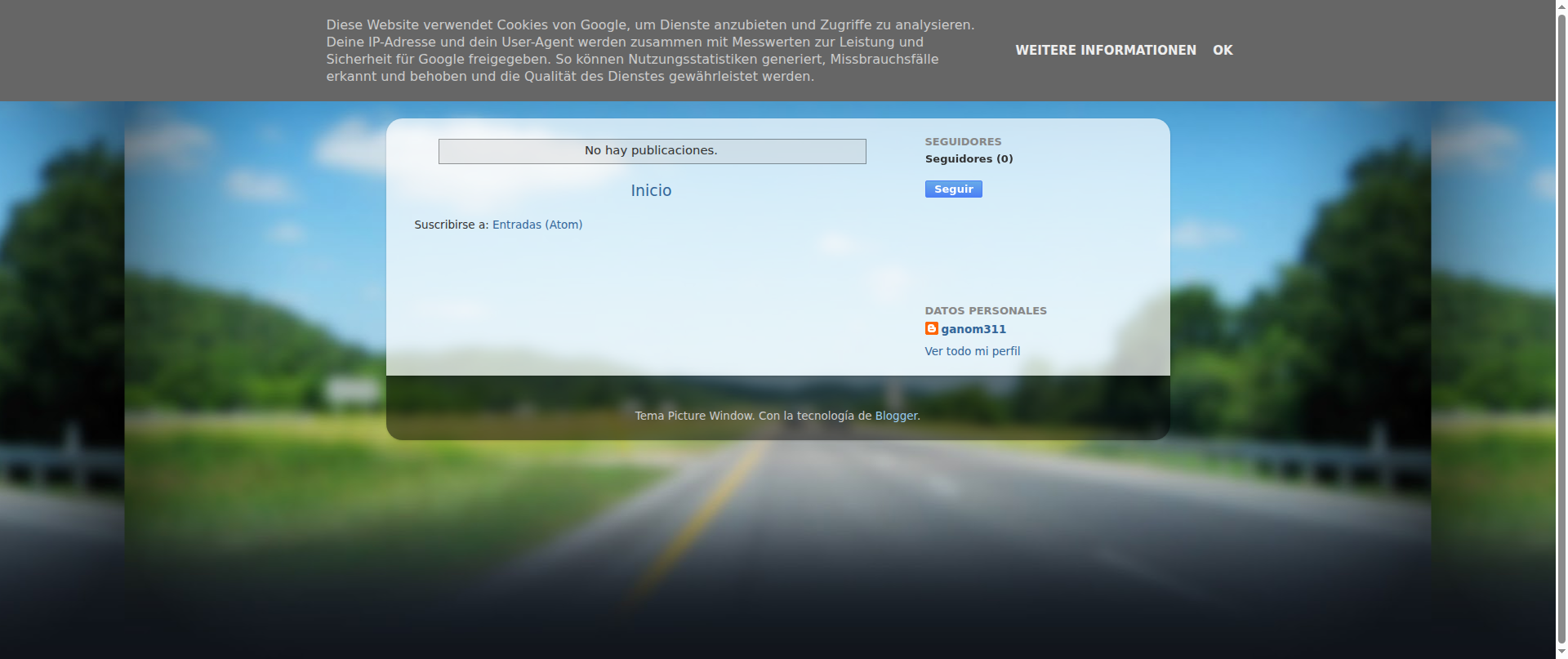1568x659 pixels.
Task: Click the Seguidores (0) text
Action: 969,159
